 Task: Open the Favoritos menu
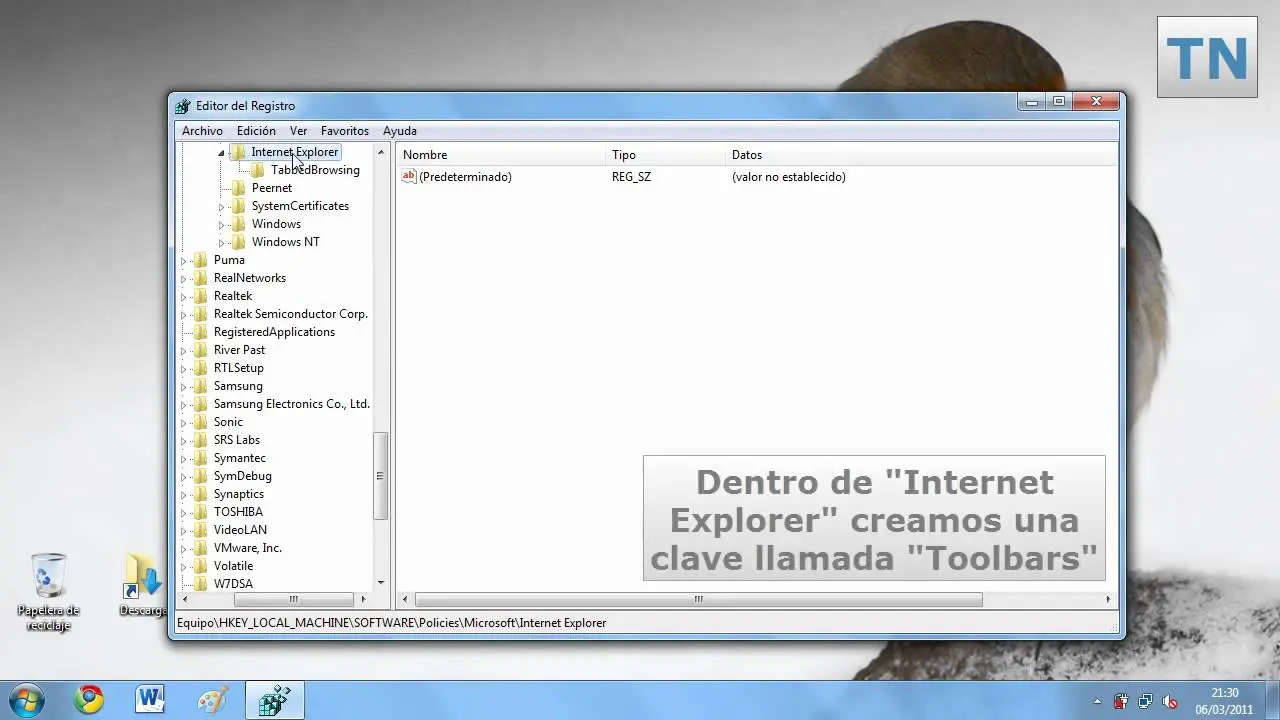[345, 131]
